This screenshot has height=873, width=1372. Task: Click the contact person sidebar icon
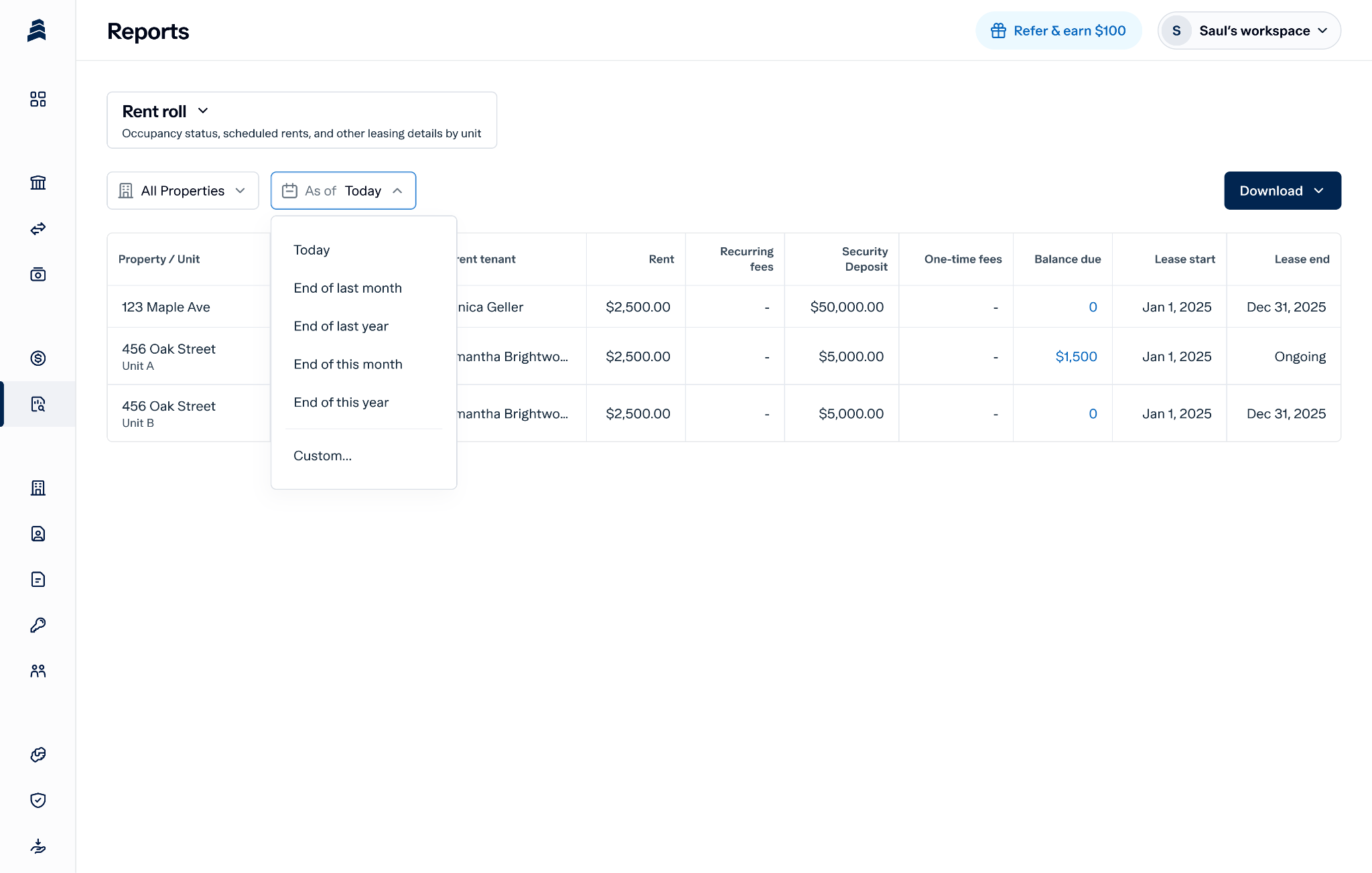[x=38, y=533]
